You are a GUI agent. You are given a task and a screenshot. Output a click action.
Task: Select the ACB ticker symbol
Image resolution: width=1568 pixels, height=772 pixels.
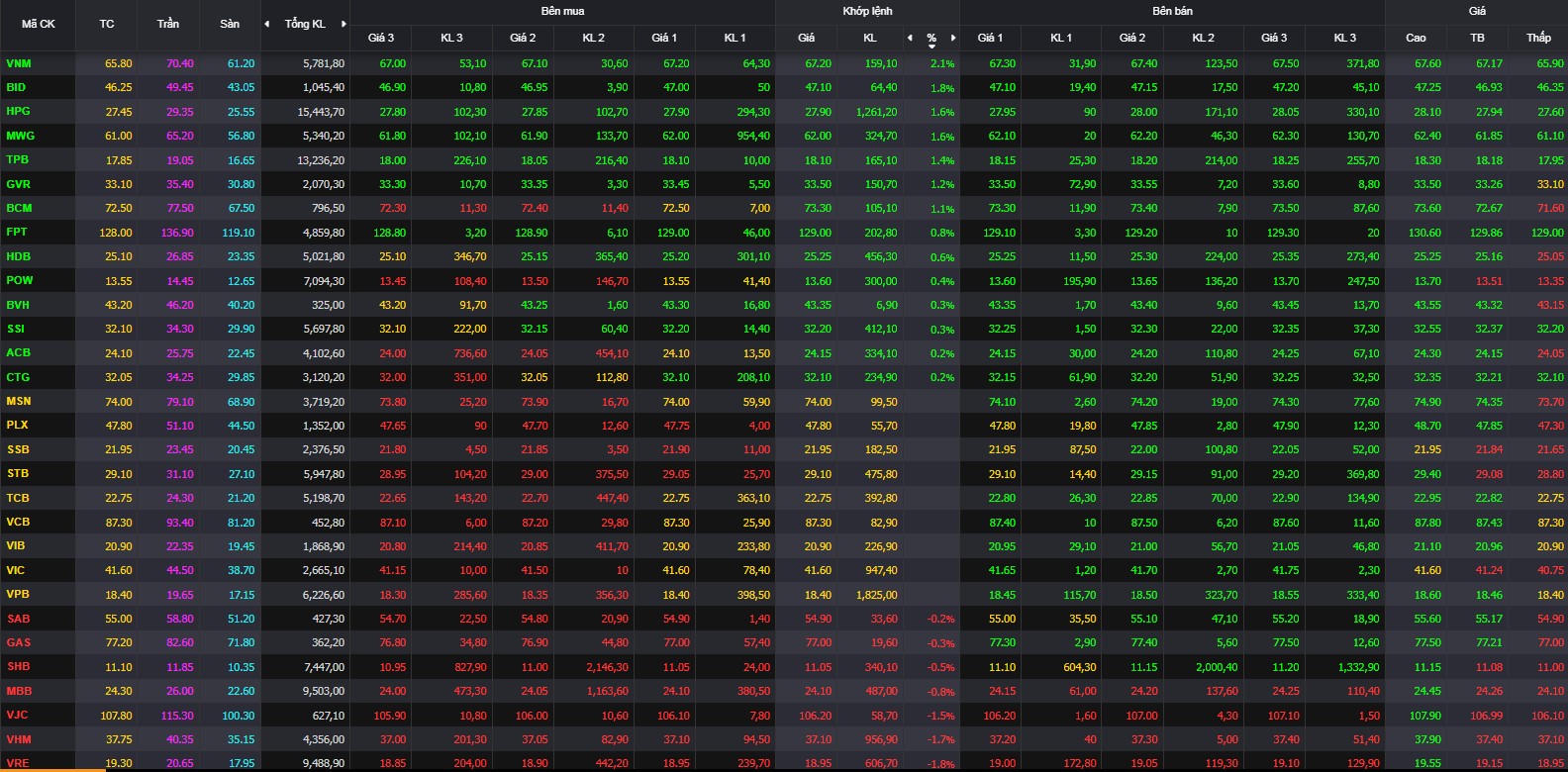click(18, 352)
